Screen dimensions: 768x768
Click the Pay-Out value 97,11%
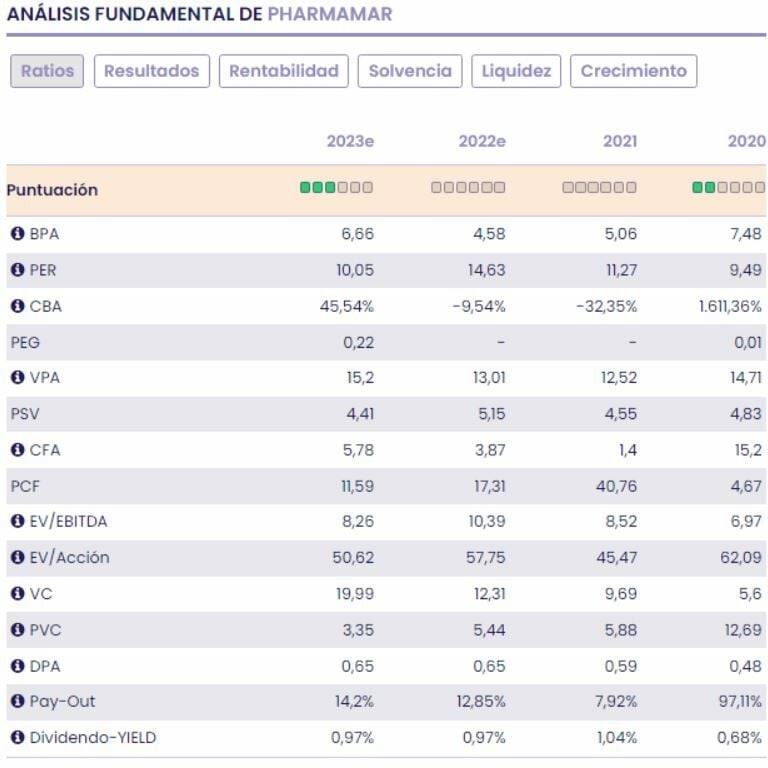point(740,701)
